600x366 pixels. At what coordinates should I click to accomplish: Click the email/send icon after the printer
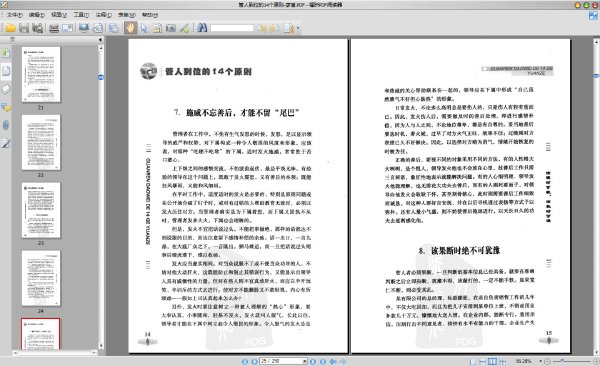(68, 28)
